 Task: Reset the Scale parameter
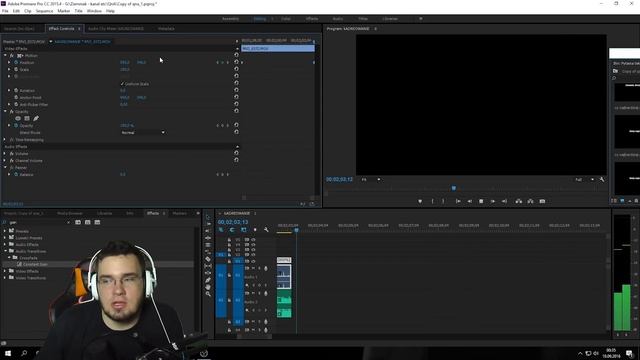point(236,69)
